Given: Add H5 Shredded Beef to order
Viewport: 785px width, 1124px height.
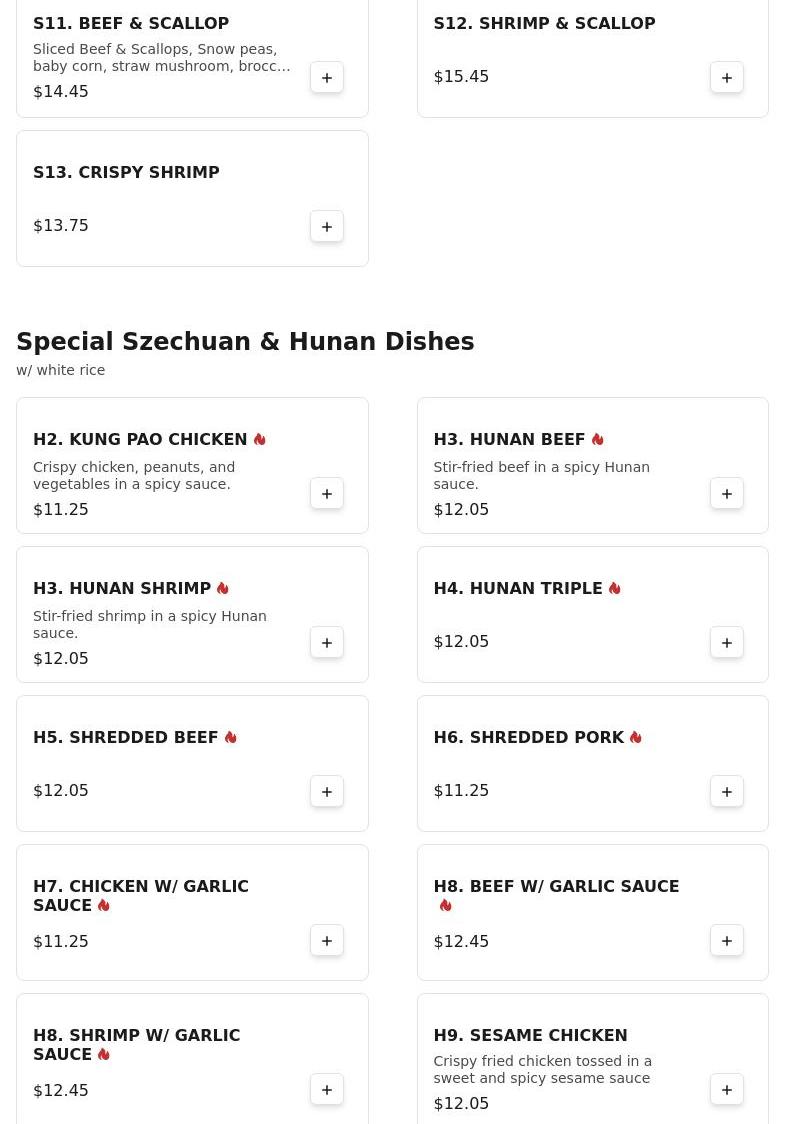Looking at the screenshot, I should tap(327, 792).
